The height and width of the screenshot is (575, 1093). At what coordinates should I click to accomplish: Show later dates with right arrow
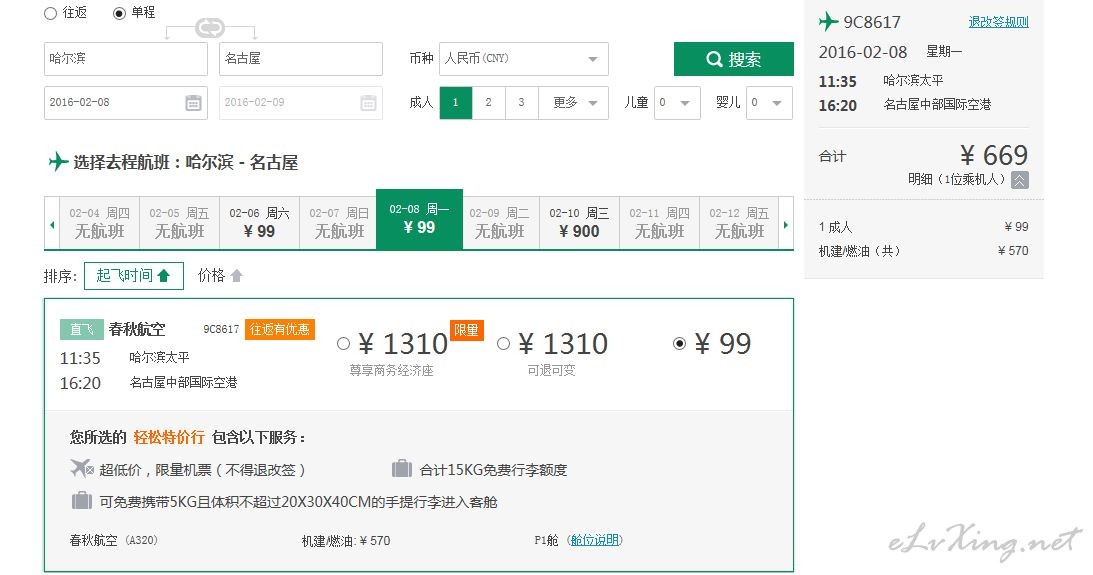click(786, 224)
